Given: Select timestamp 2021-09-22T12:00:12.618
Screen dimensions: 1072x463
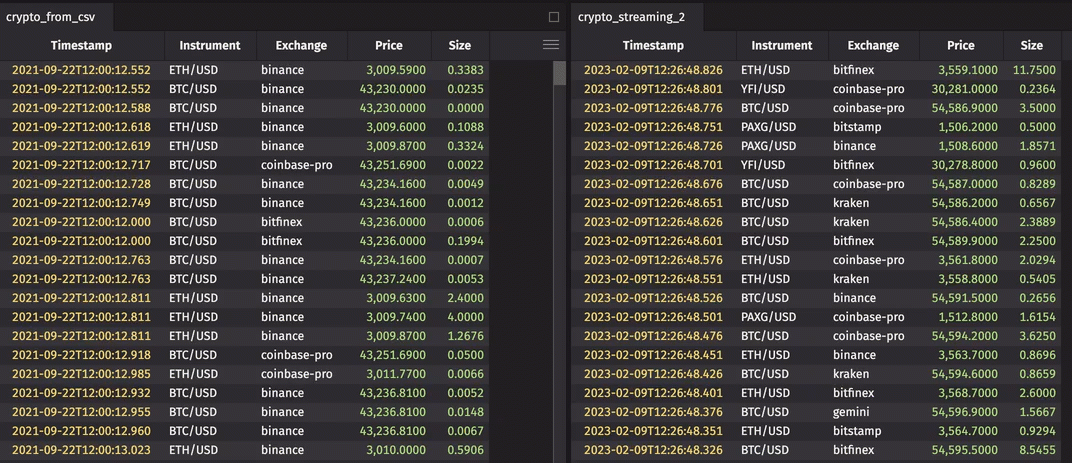Looking at the screenshot, I should click(81, 127).
